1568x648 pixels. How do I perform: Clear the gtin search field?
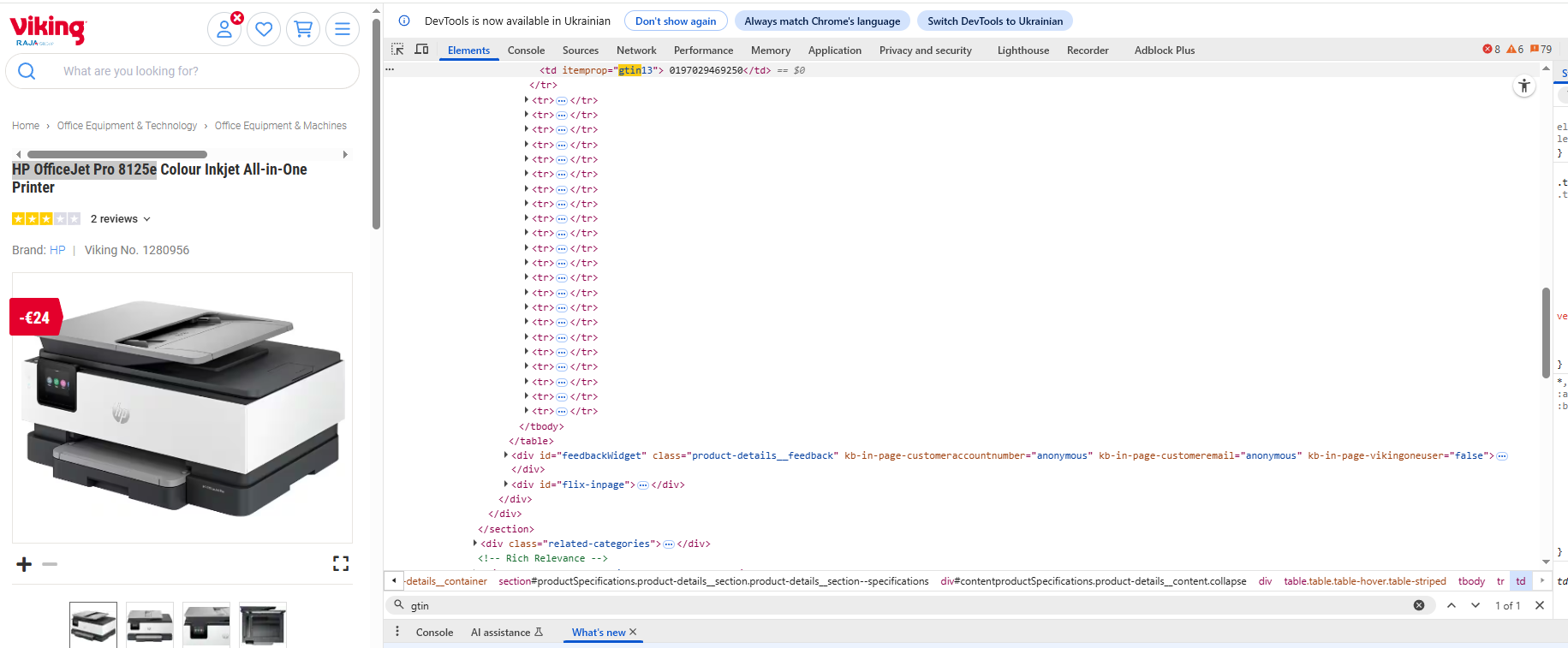tap(1419, 605)
